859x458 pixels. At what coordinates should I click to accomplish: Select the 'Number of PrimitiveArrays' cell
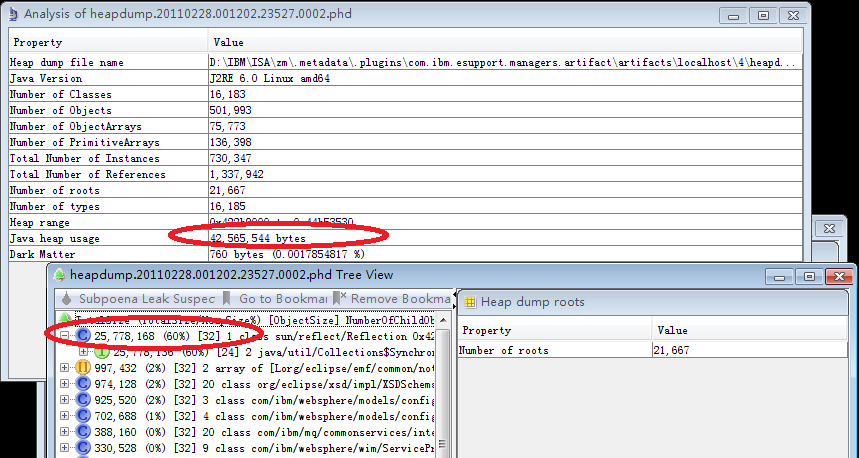[108, 142]
